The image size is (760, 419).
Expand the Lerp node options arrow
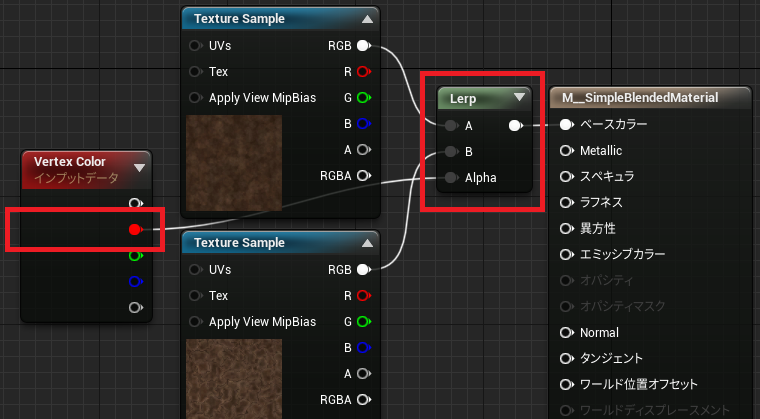(x=520, y=97)
